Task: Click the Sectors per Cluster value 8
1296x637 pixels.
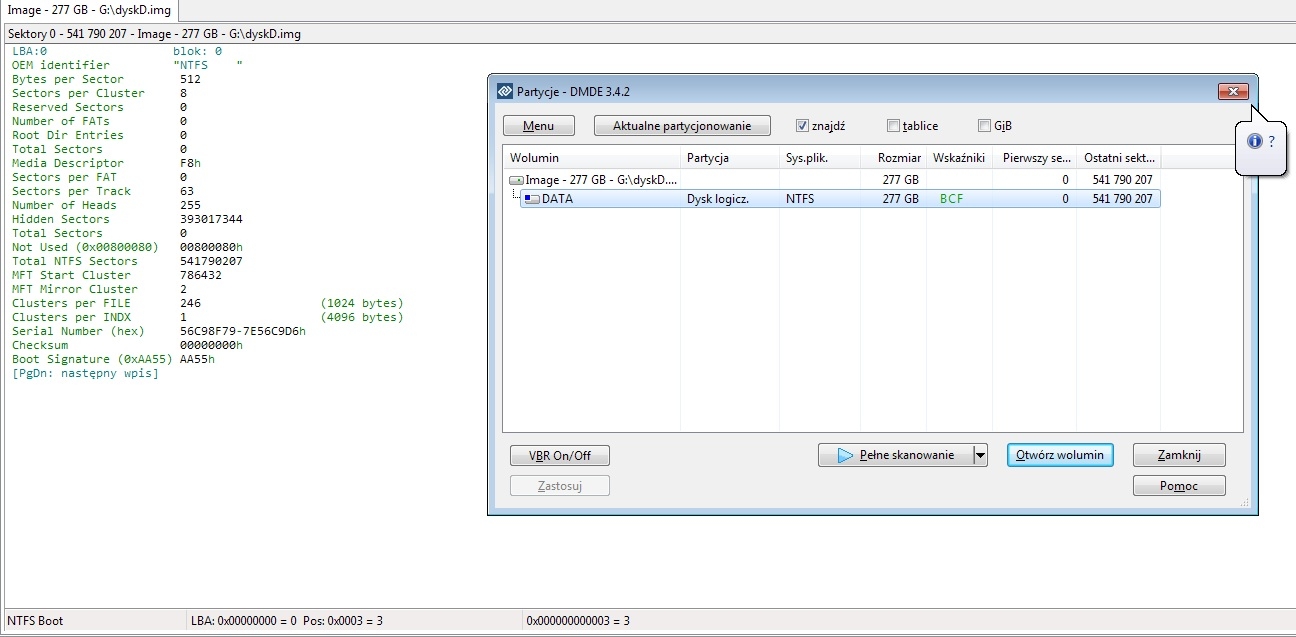Action: pyautogui.click(x=183, y=93)
